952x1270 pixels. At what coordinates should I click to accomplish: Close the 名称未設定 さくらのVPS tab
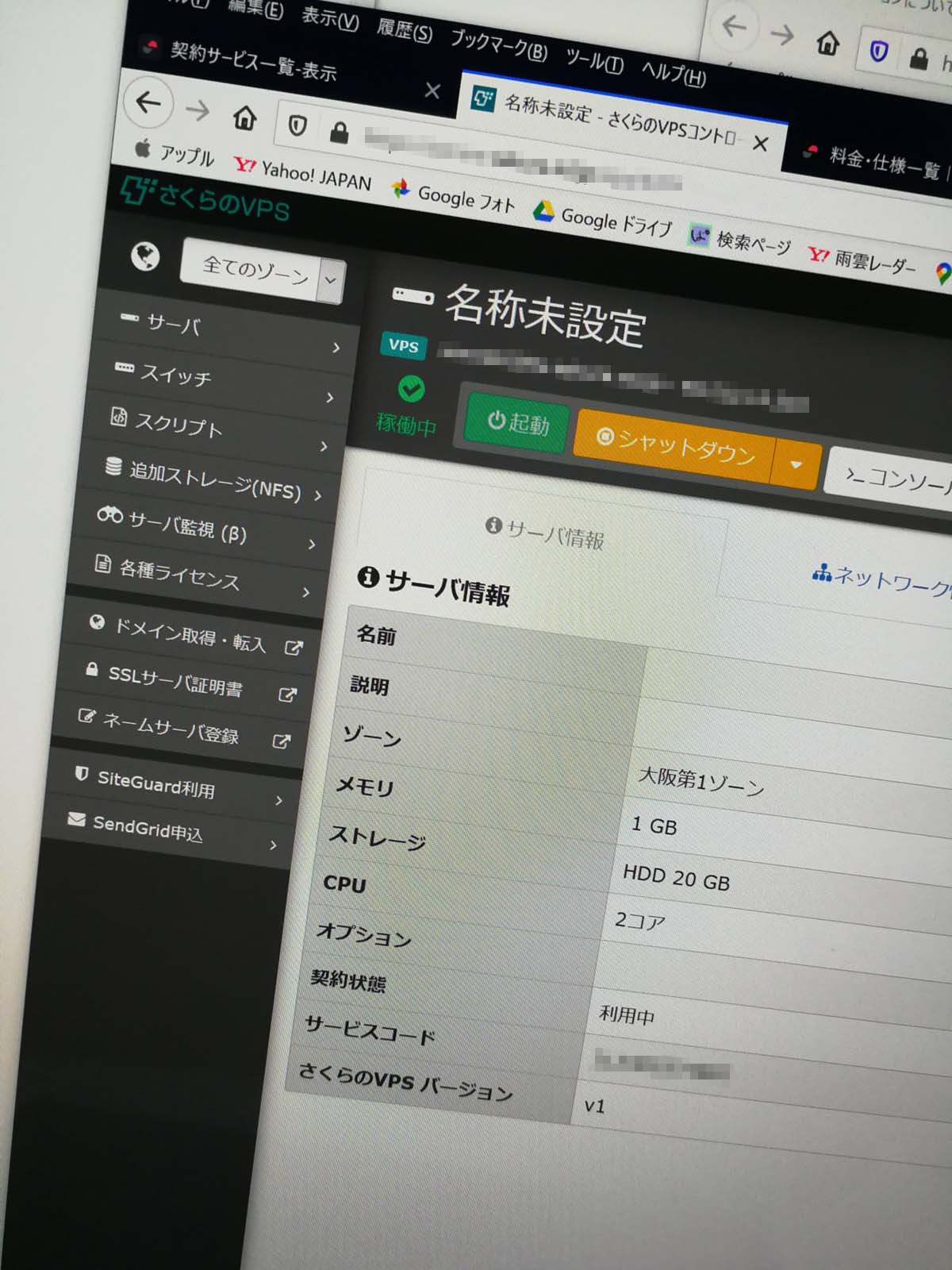760,144
